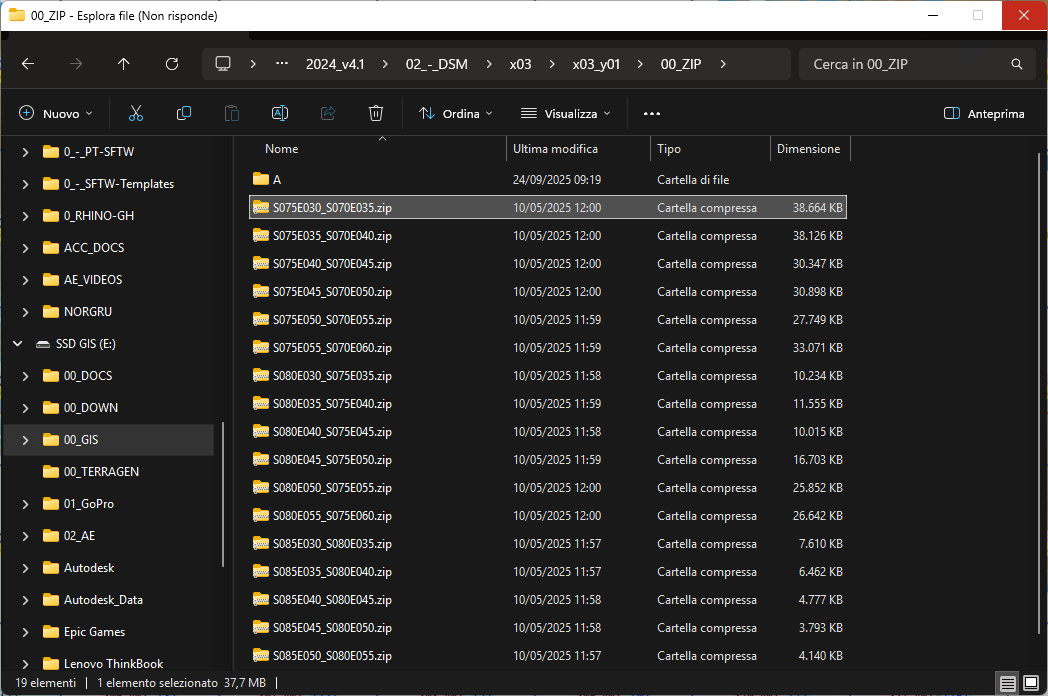Select the Rename icon
Viewport: 1048px width, 696px height.
point(279,113)
